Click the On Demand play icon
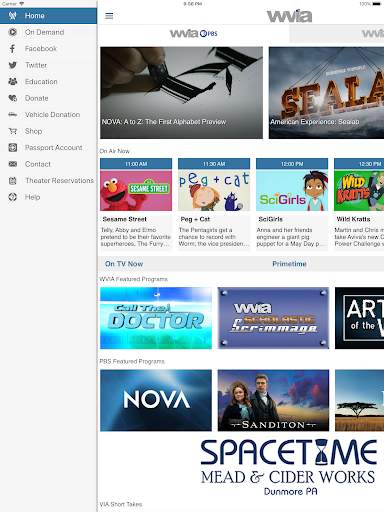Image resolution: width=384 pixels, height=512 pixels. click(13, 32)
